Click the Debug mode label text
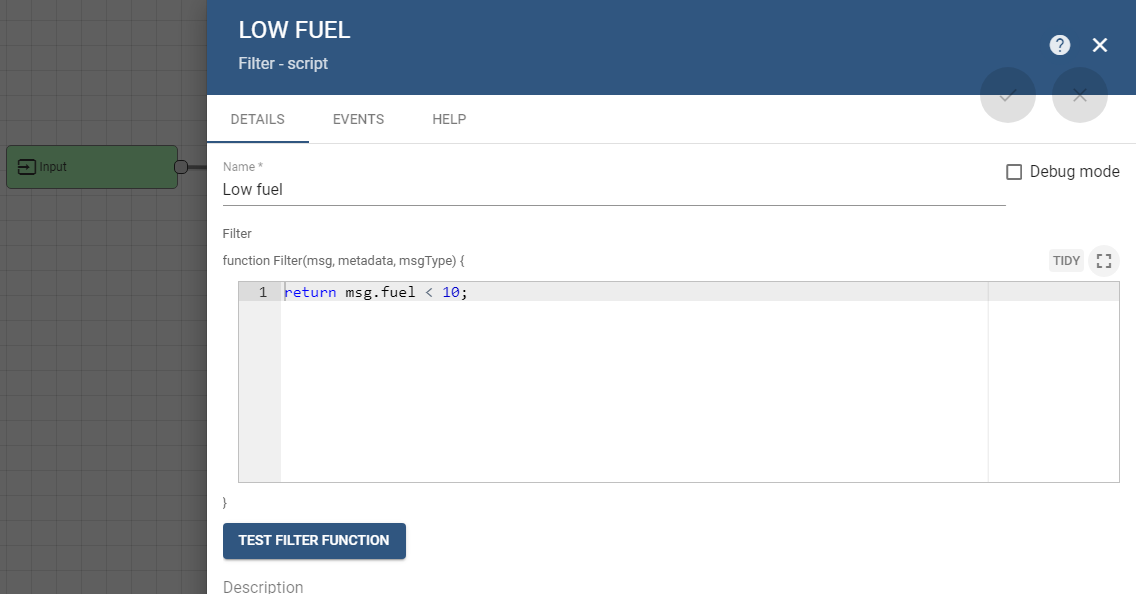The height and width of the screenshot is (594, 1145). pyautogui.click(x=1074, y=172)
